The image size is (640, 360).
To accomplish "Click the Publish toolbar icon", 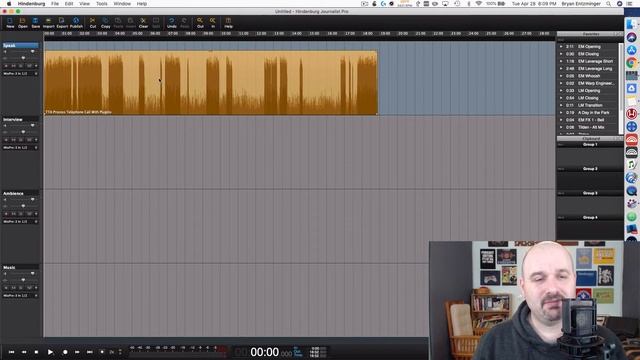I will pos(76,23).
